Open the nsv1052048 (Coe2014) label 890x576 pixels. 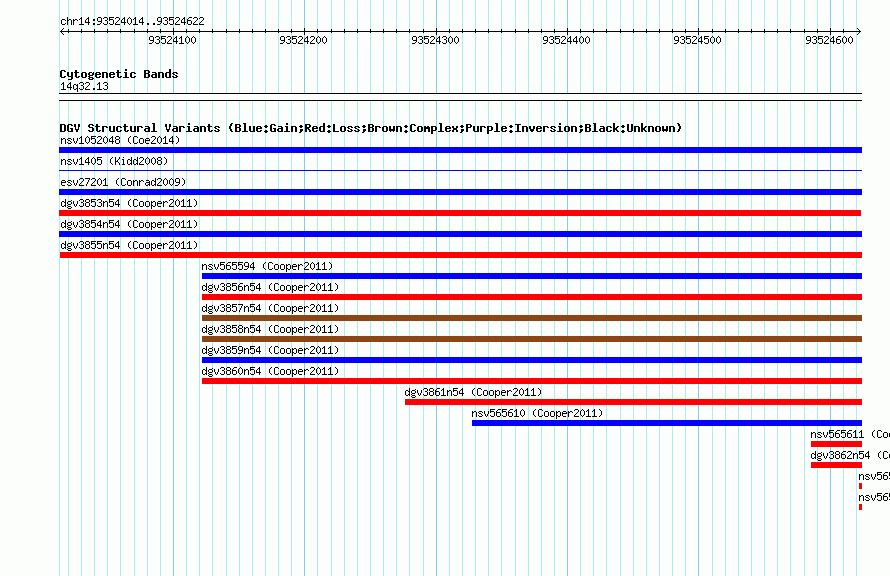point(120,140)
